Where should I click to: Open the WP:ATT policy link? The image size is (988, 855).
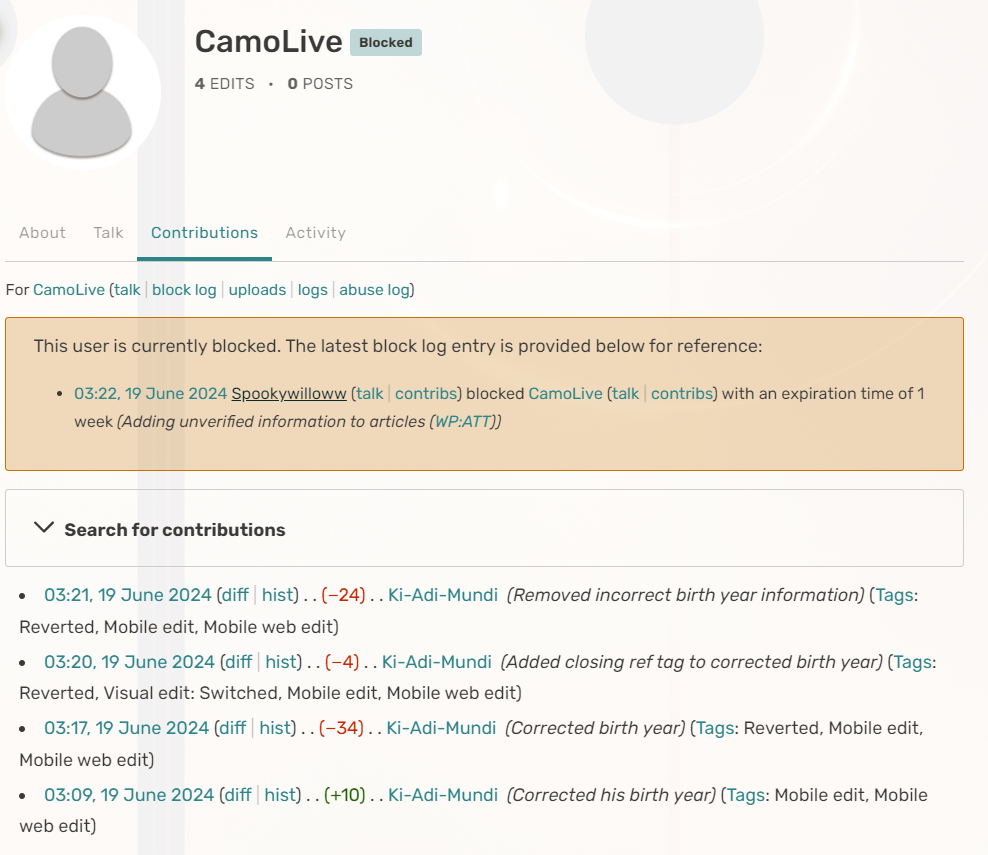(464, 422)
